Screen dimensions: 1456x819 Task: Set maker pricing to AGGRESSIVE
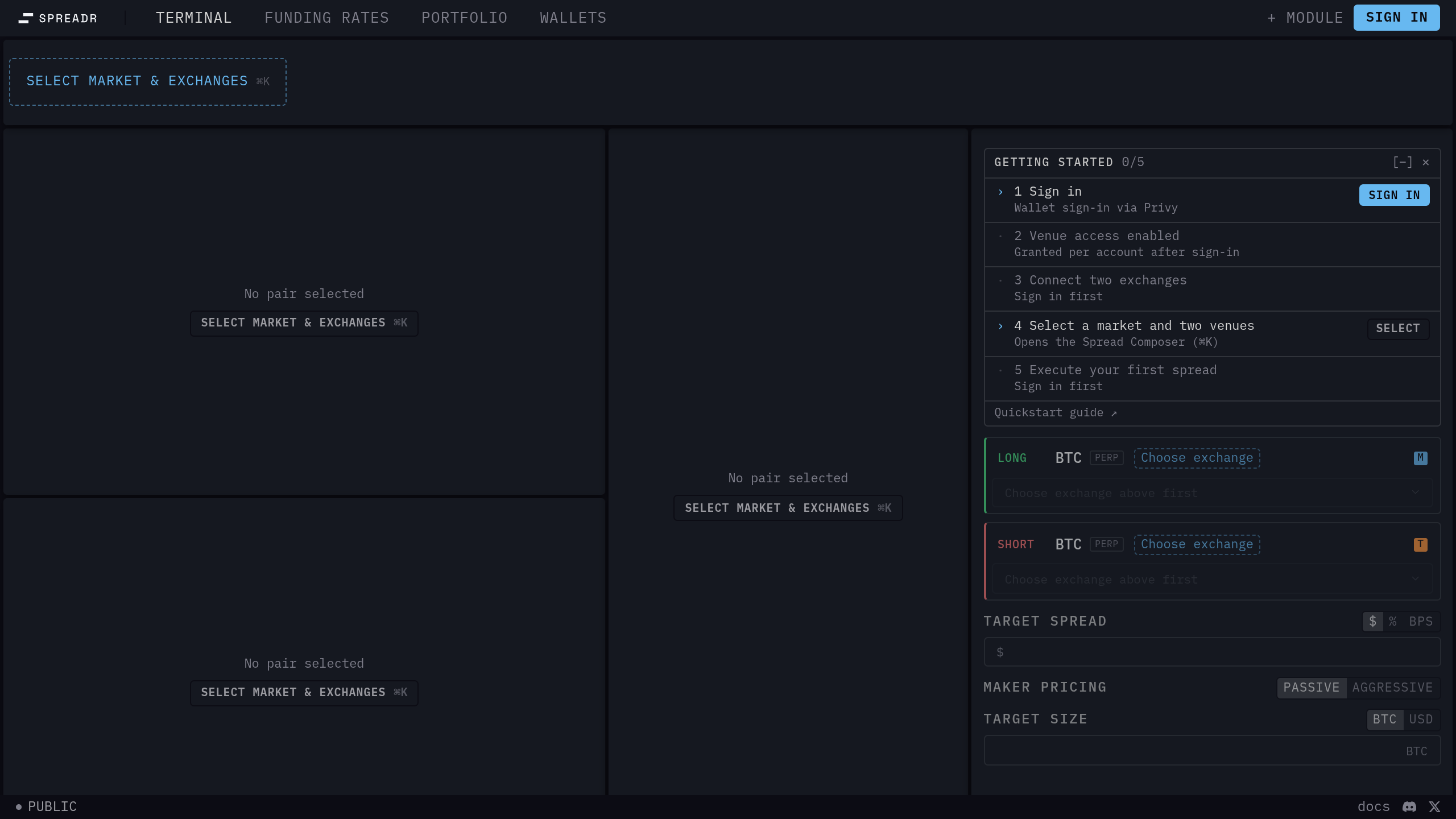pos(1392,687)
